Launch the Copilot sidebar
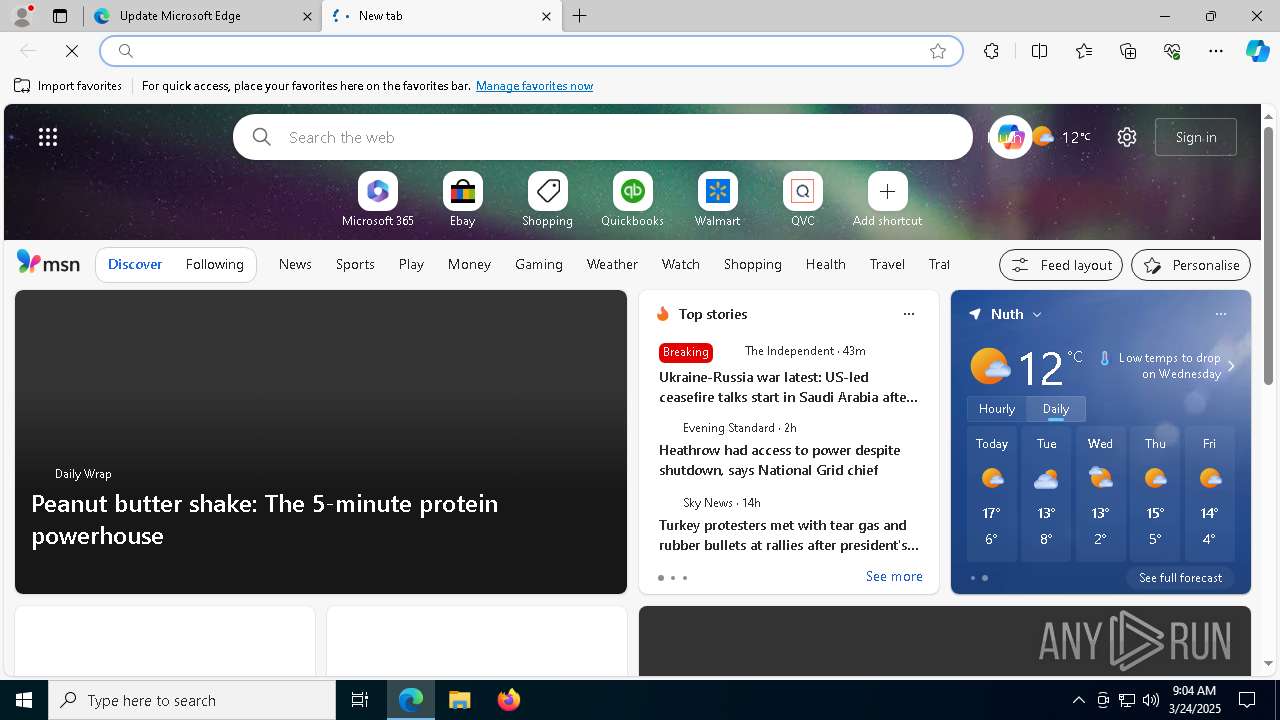 pyautogui.click(x=1257, y=51)
